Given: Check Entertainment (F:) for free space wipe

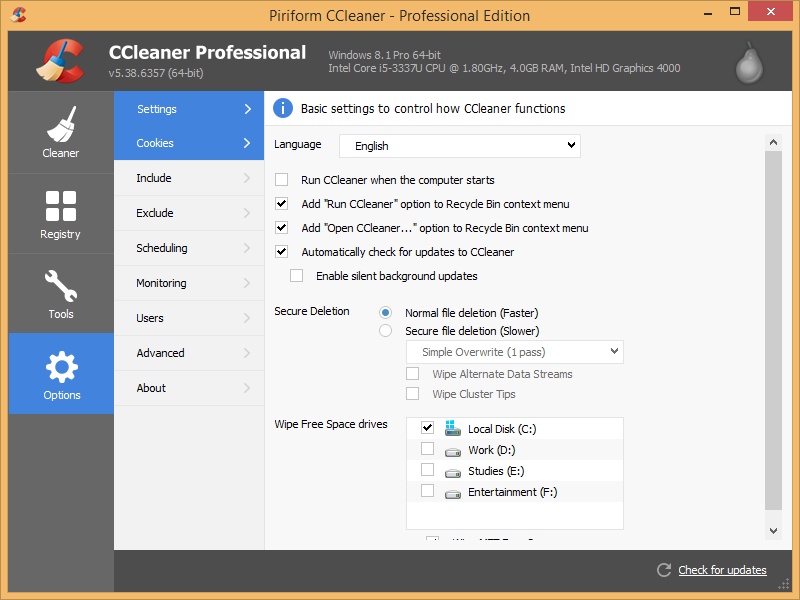Looking at the screenshot, I should click(x=428, y=490).
